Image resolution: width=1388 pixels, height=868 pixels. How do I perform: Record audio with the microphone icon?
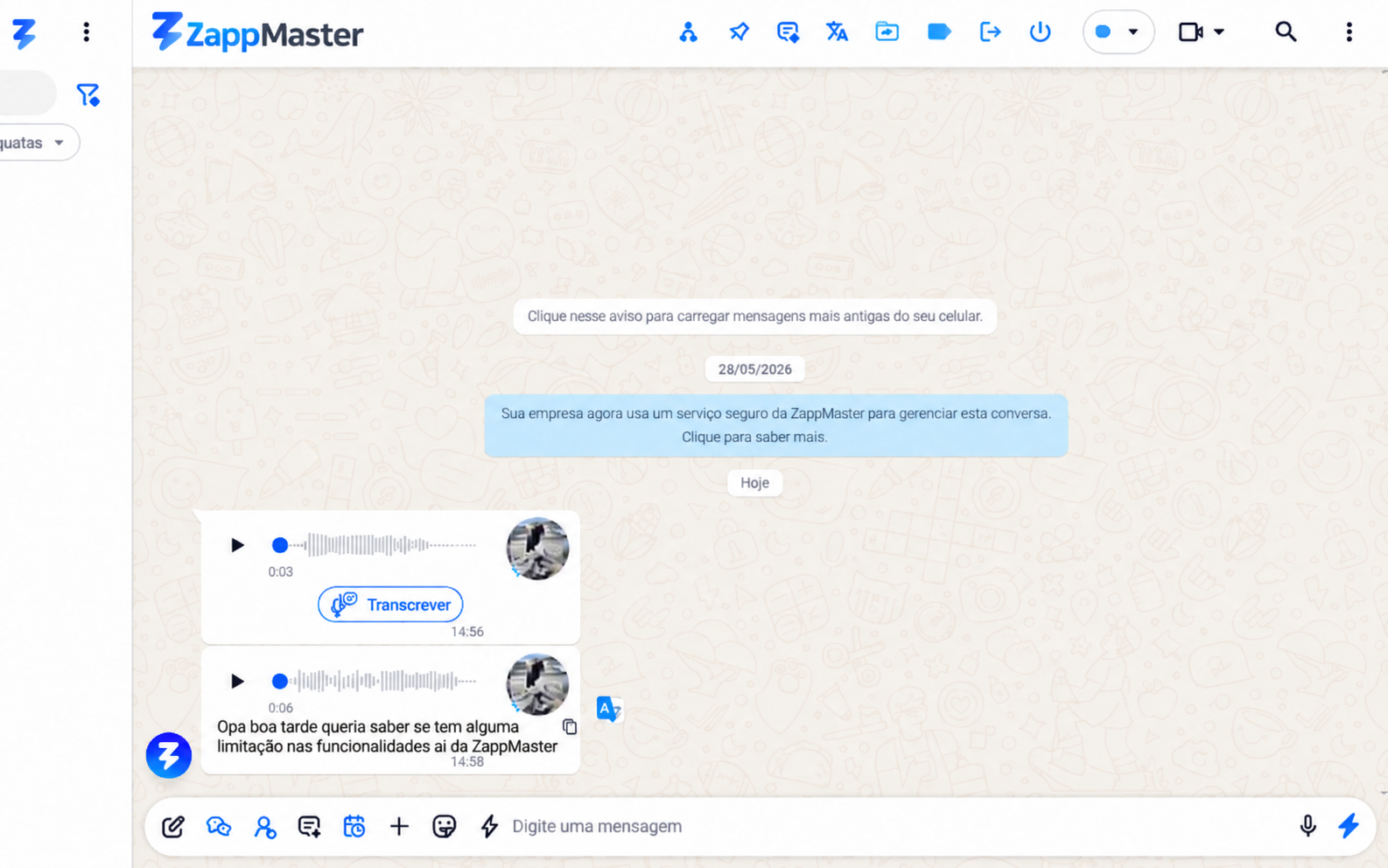click(1307, 827)
